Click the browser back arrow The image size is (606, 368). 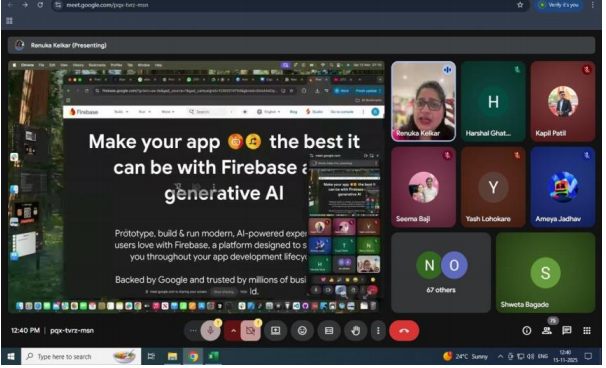tap(10, 5)
